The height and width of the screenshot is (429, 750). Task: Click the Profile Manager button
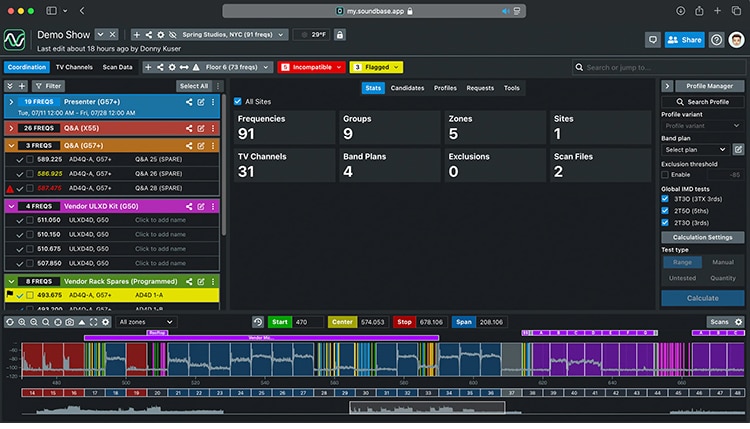tap(709, 86)
